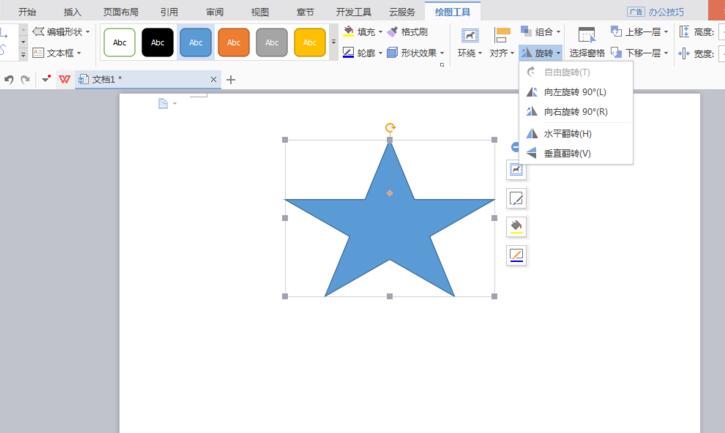Click the rotation handle above the star
725x433 pixels.
coord(390,128)
